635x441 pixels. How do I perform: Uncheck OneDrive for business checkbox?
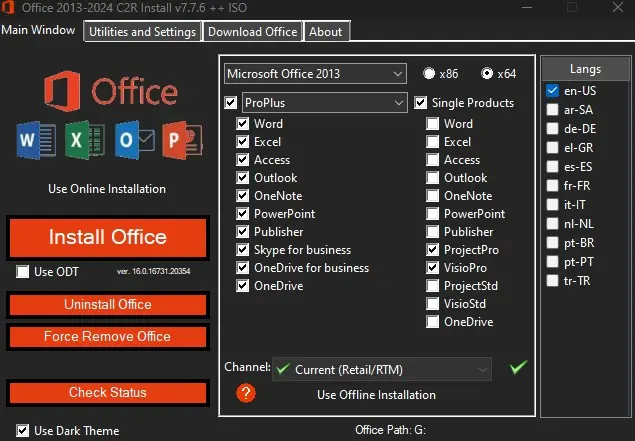pyautogui.click(x=243, y=268)
